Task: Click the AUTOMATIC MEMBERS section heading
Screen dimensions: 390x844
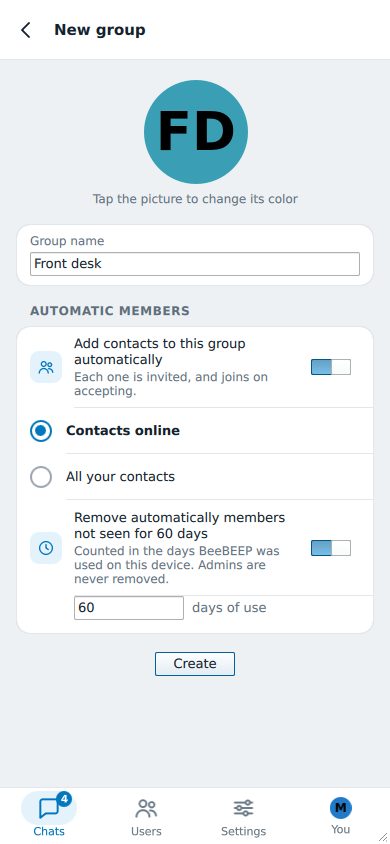Action: point(110,311)
